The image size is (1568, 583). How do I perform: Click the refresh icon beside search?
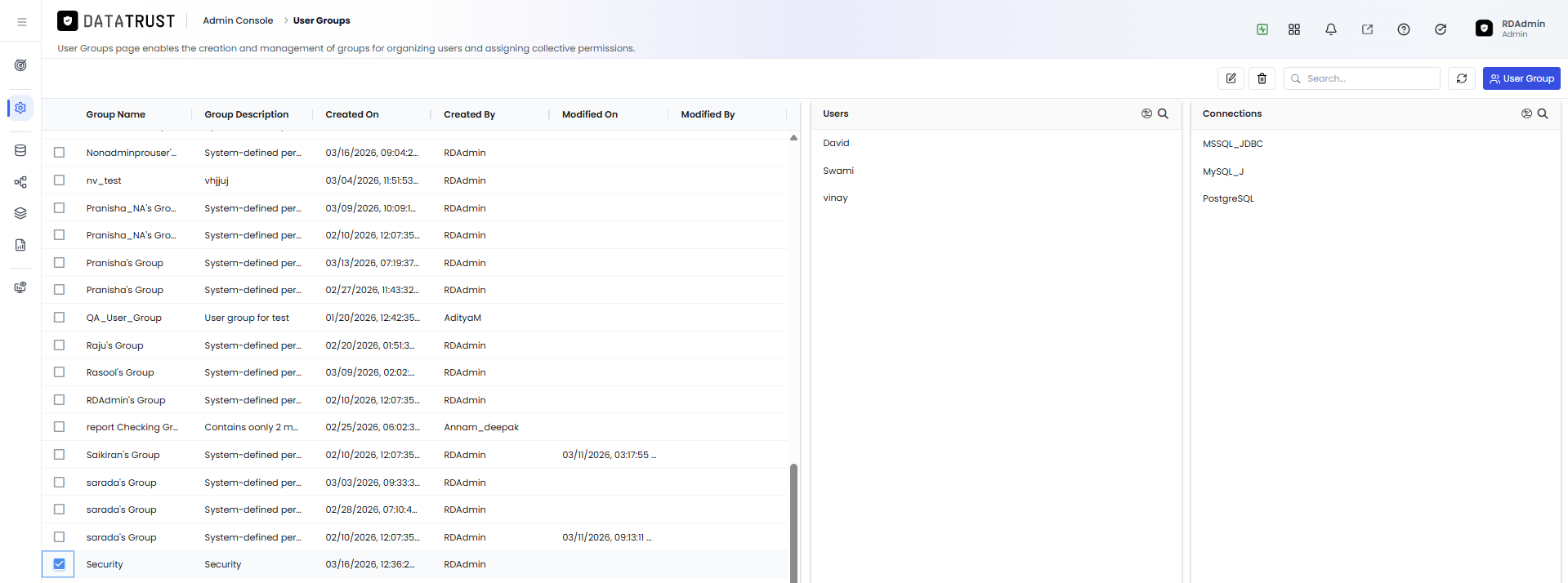click(x=1462, y=78)
